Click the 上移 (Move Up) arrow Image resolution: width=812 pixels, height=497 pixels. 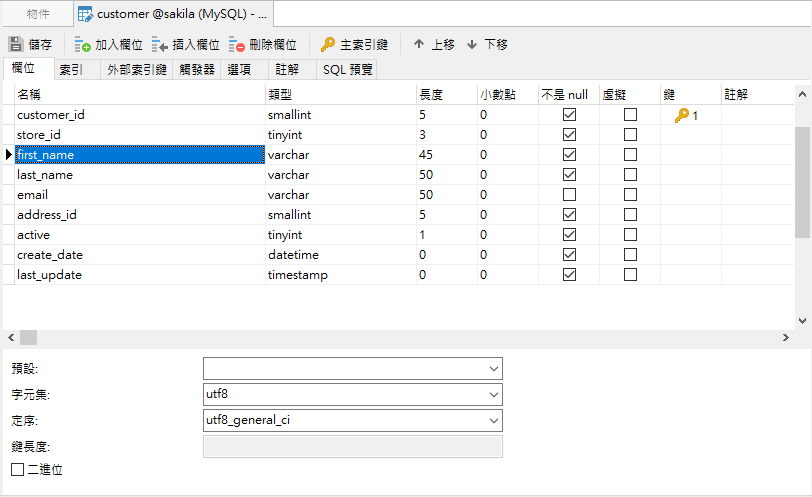pos(419,45)
